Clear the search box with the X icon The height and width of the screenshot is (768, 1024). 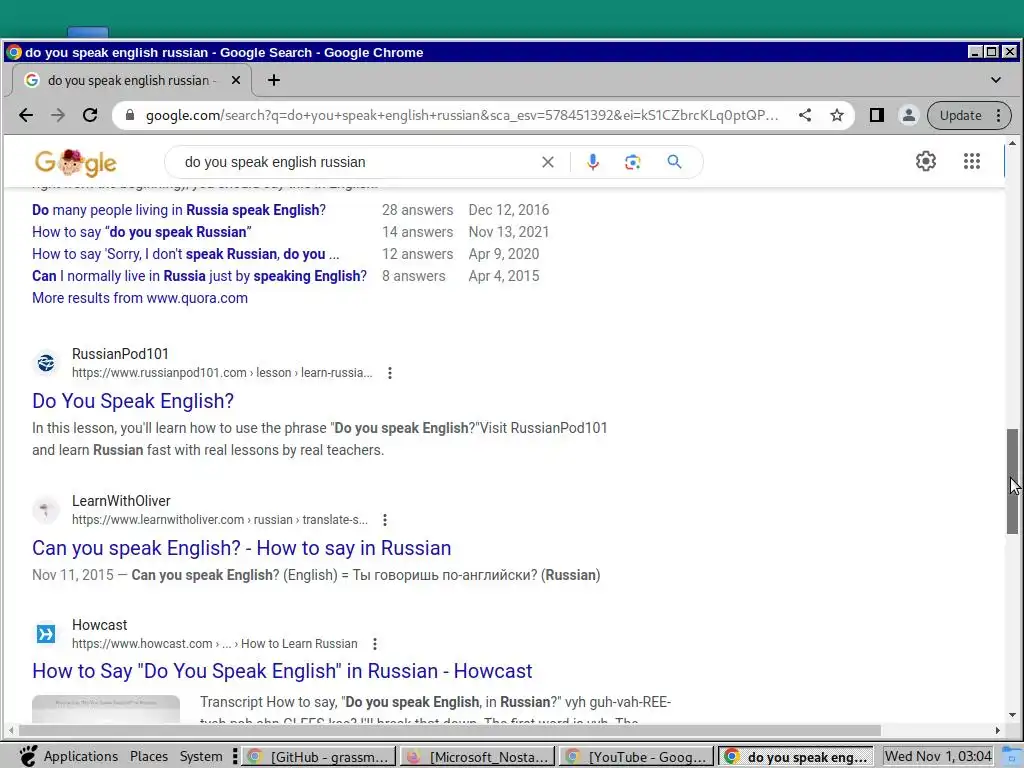point(548,162)
